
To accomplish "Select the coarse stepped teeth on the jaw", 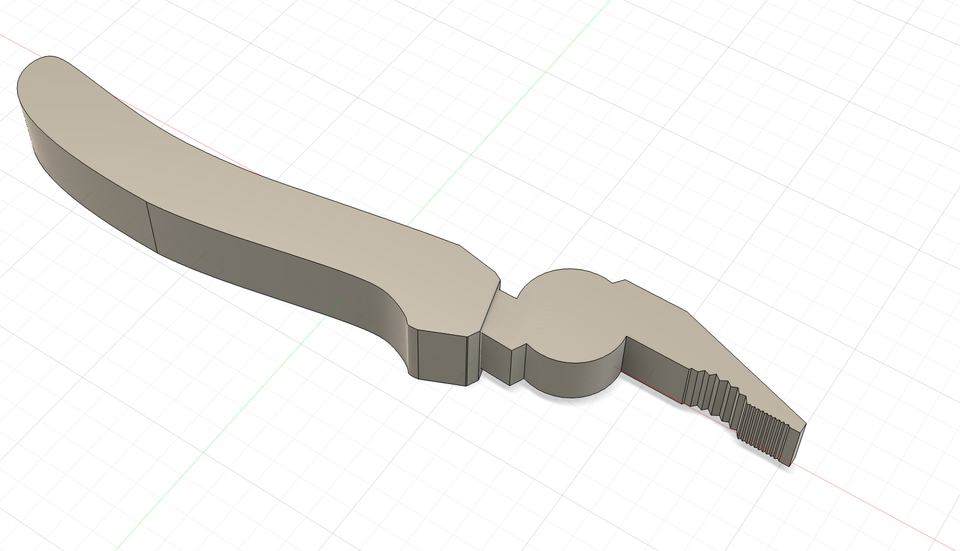I will [x=712, y=391].
